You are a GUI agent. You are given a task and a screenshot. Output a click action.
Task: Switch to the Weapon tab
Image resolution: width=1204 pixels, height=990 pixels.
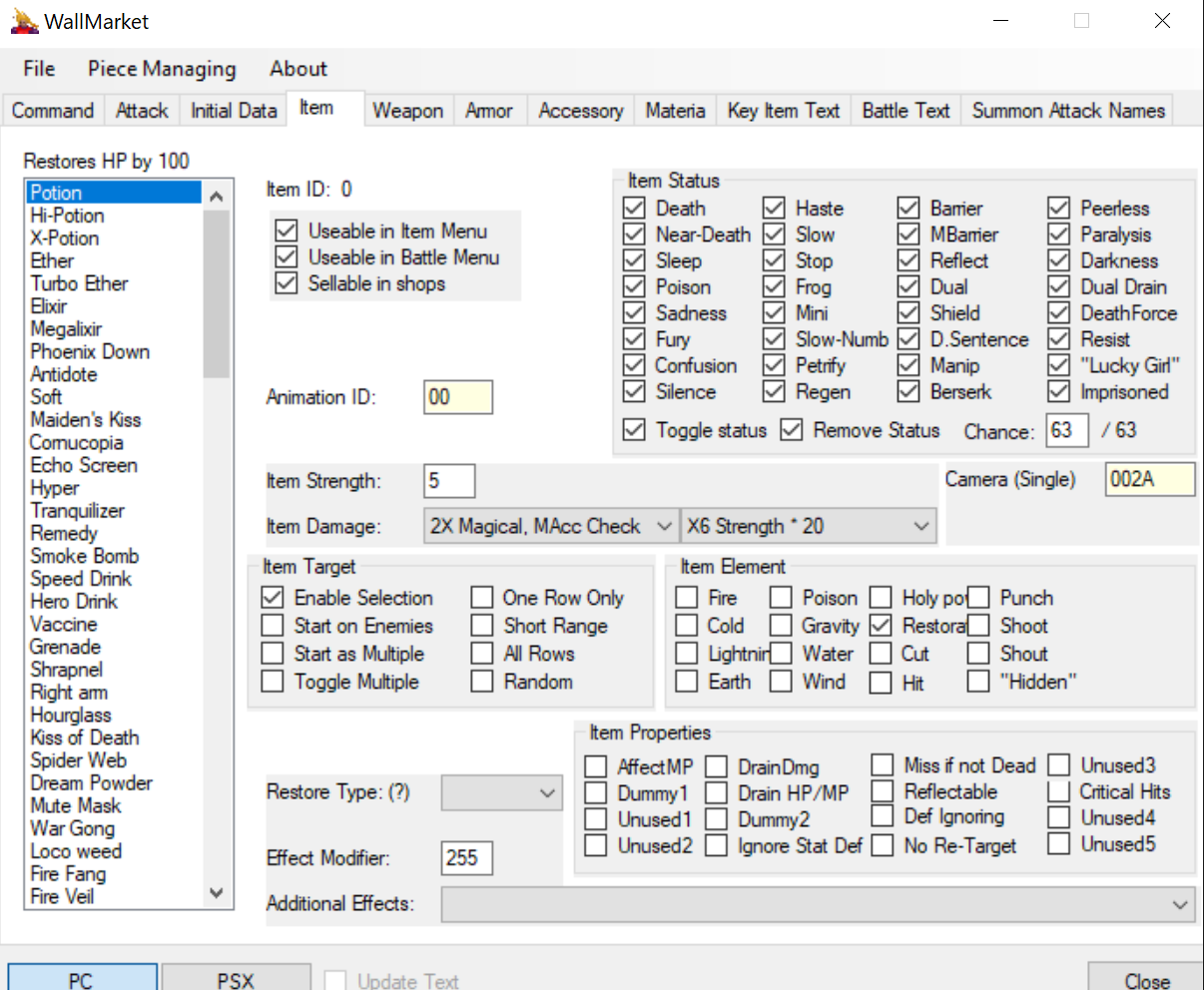coord(407,111)
